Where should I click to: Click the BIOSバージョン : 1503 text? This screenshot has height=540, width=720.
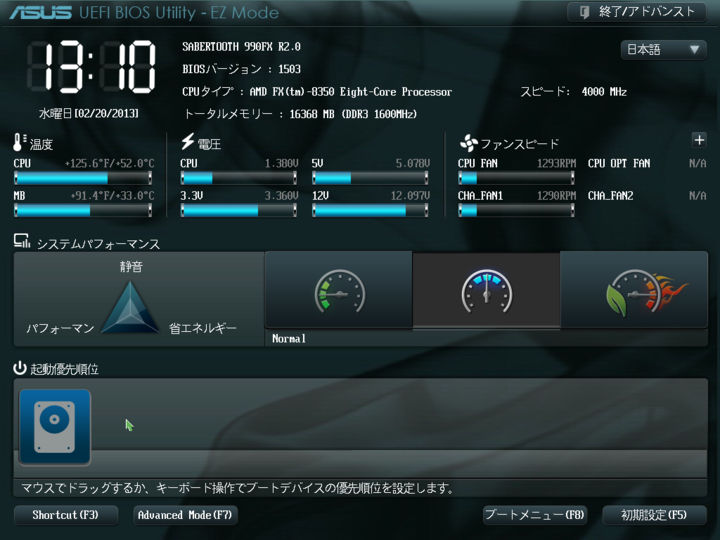coord(242,69)
